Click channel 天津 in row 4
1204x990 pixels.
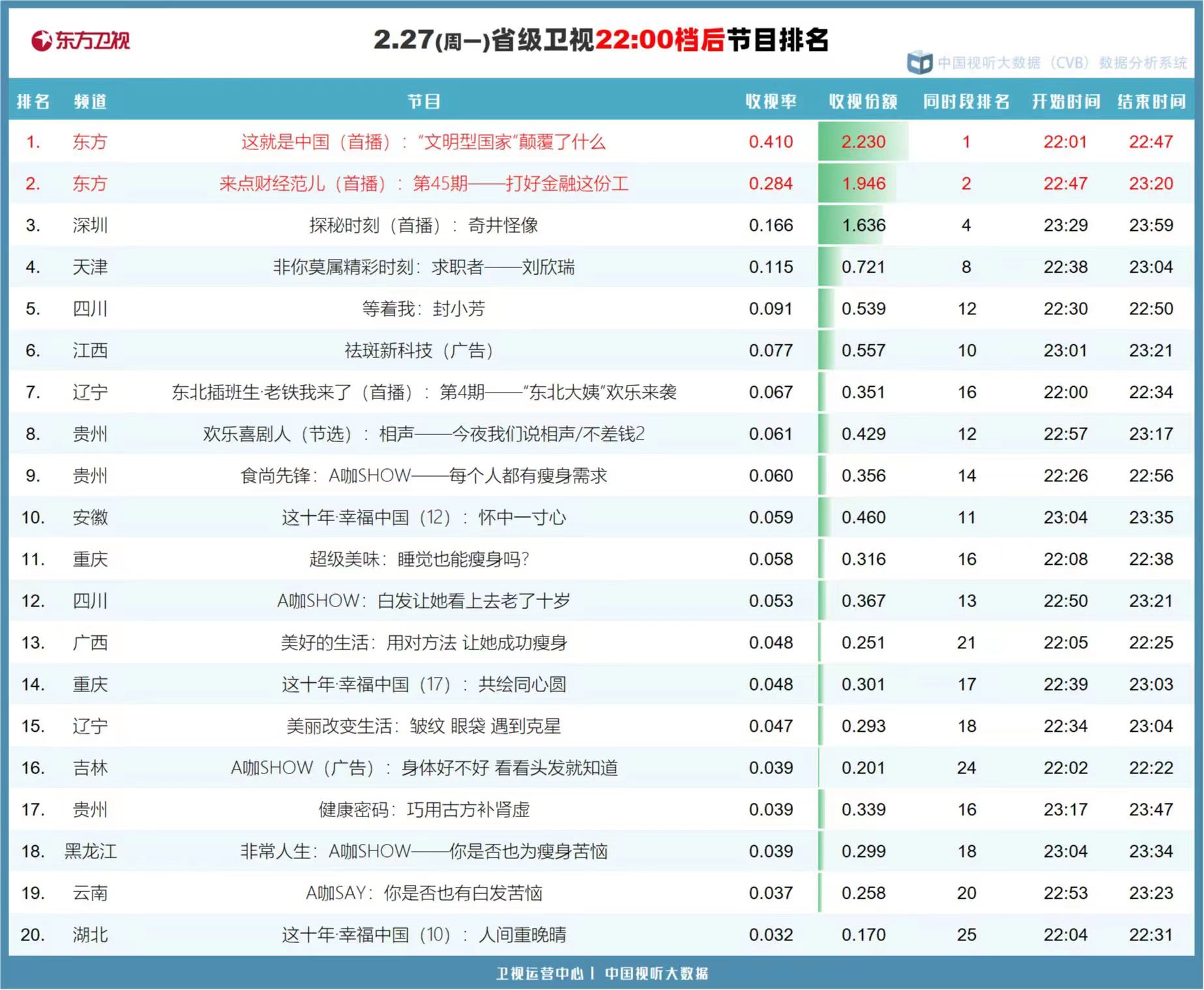[x=90, y=267]
